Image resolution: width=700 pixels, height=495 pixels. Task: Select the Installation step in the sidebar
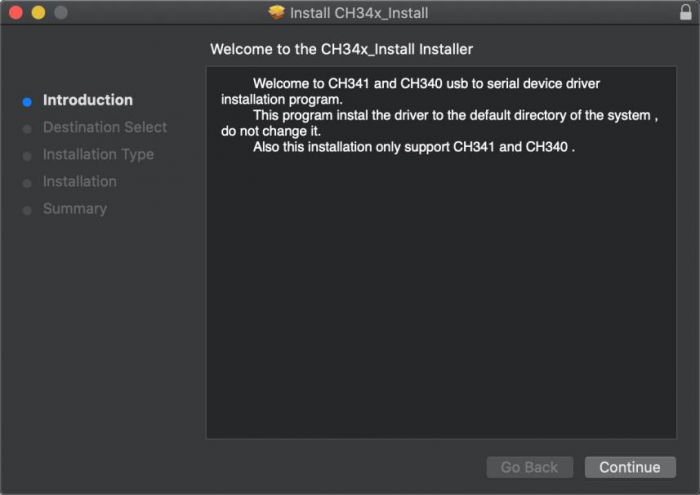click(80, 181)
